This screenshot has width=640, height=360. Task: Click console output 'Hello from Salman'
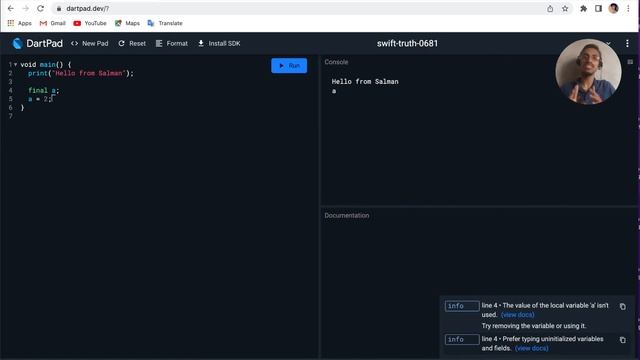(x=365, y=82)
